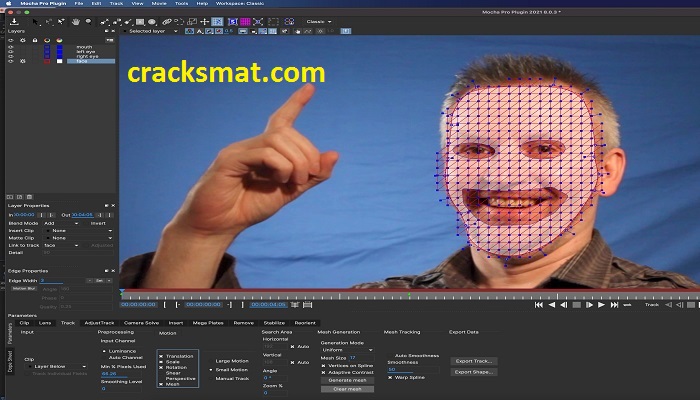The image size is (700, 400).
Task: Choose the Create Rectangle shape tool
Action: [140, 21]
